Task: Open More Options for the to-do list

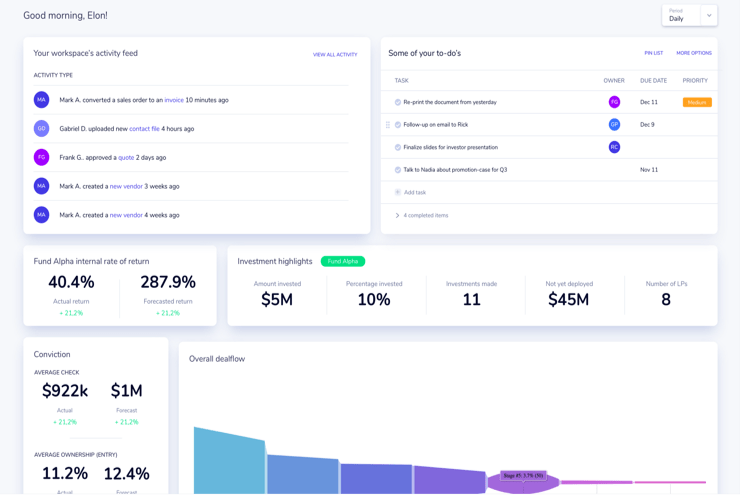Action: click(693, 53)
